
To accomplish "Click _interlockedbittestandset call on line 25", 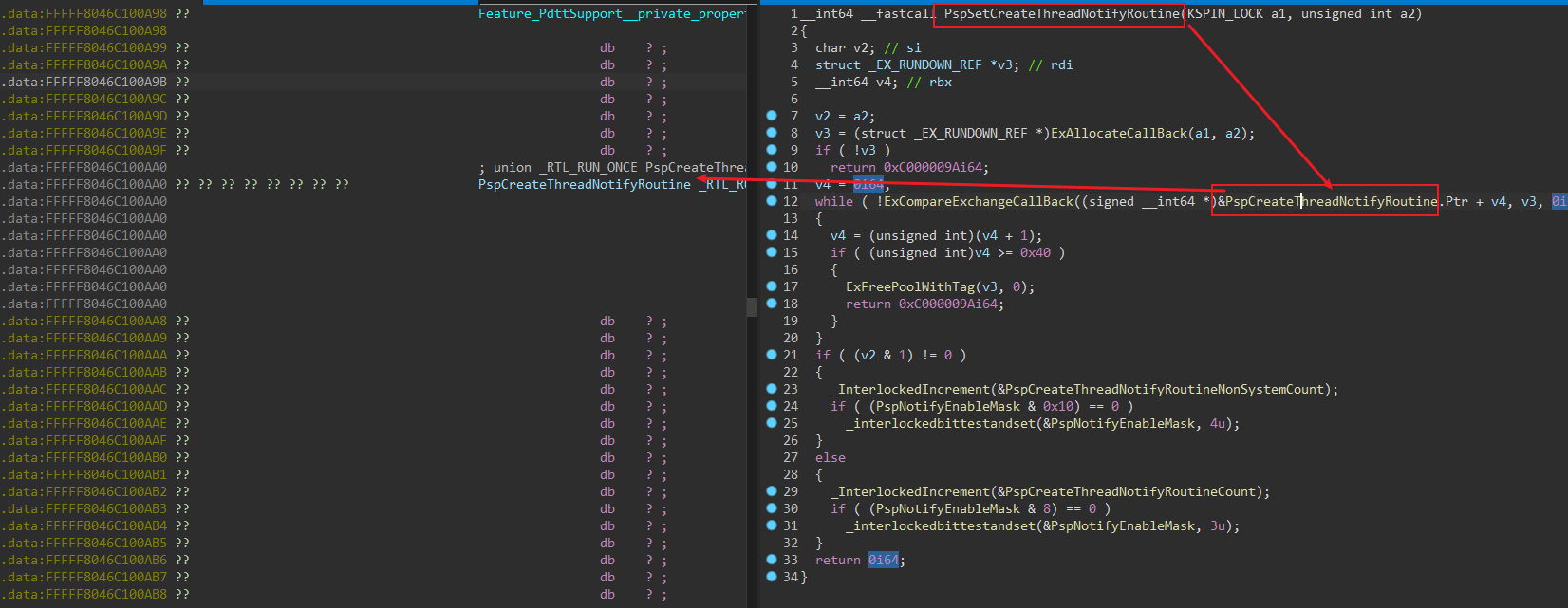I will tap(941, 423).
